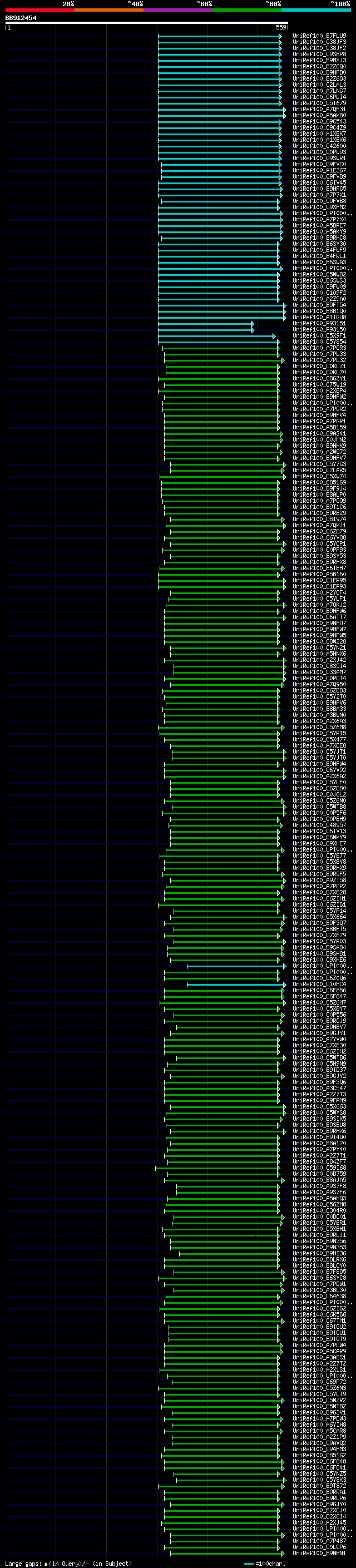Screen dimensions: 356x1568
Task: Click the white query sequence bar
Action: [x=147, y=22]
